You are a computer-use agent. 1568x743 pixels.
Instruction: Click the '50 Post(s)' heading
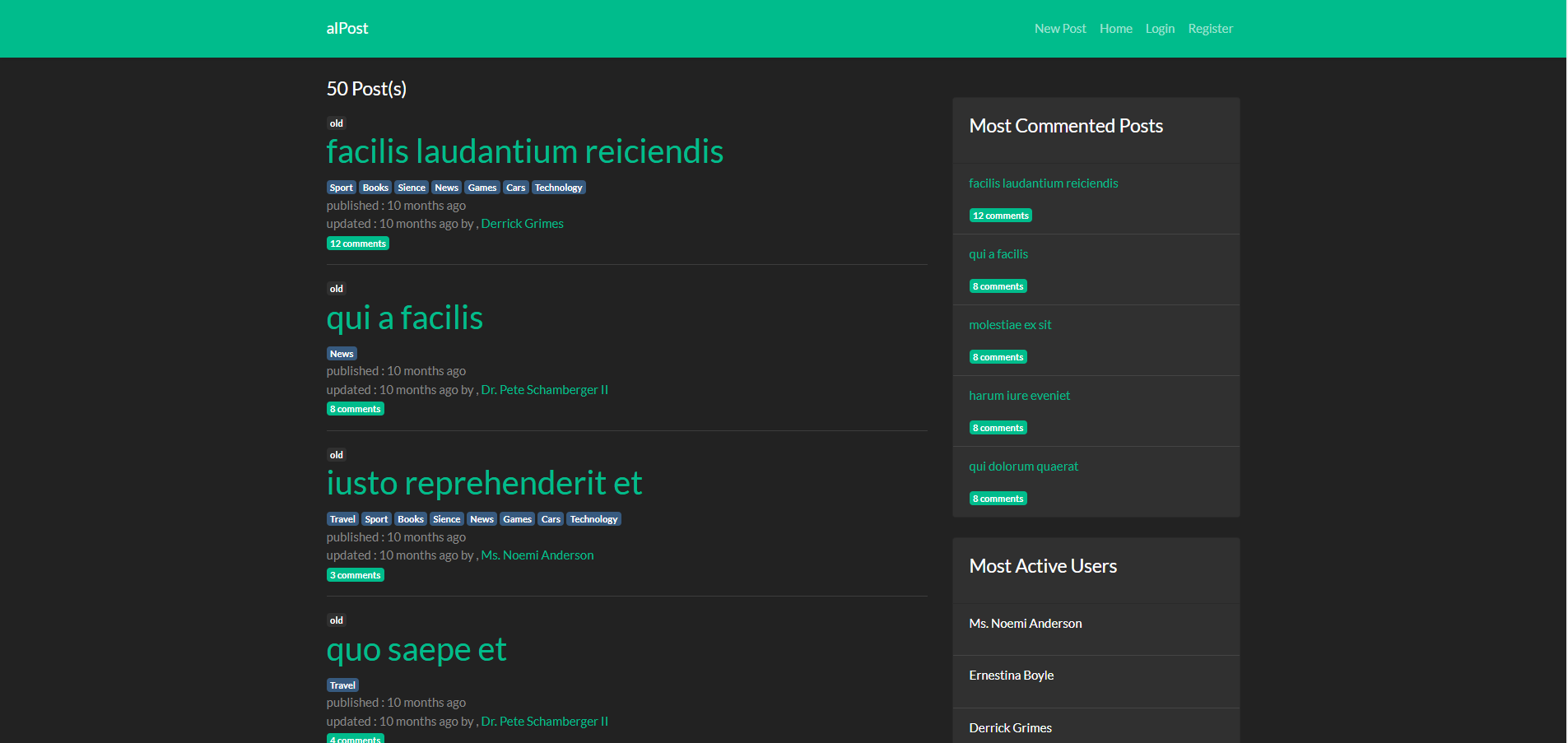coord(366,89)
